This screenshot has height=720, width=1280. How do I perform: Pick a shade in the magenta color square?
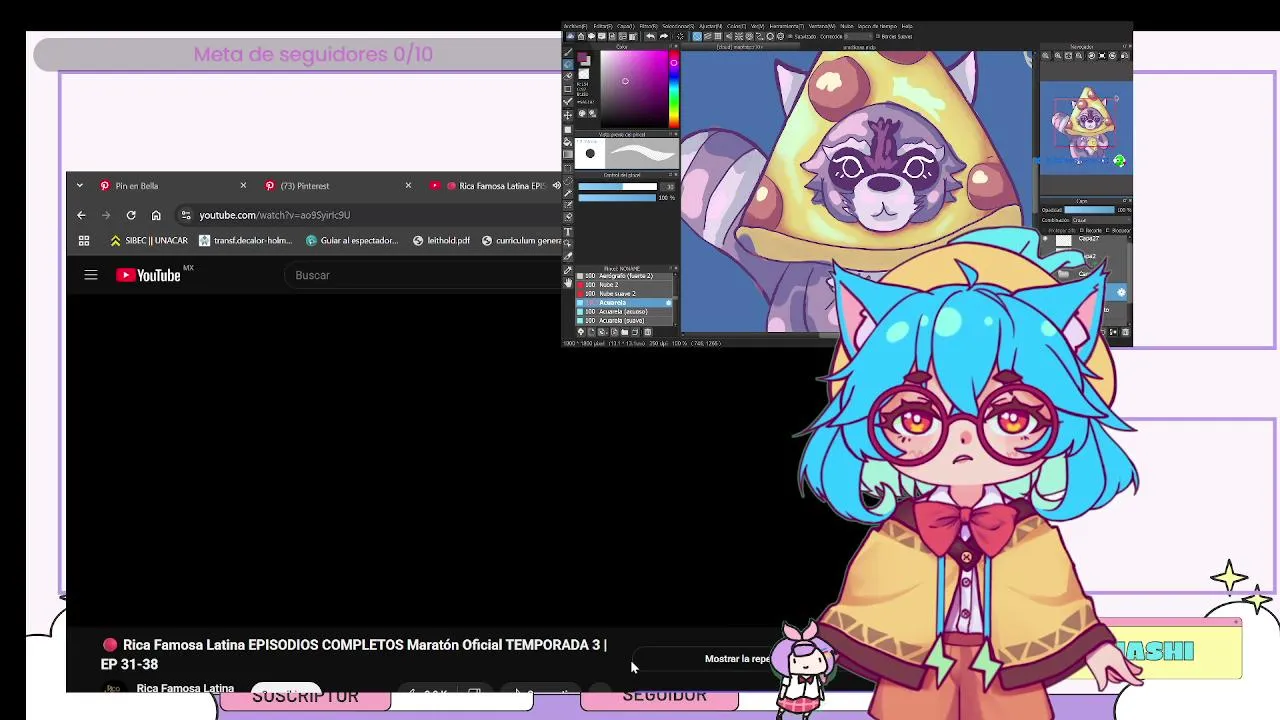click(x=634, y=89)
